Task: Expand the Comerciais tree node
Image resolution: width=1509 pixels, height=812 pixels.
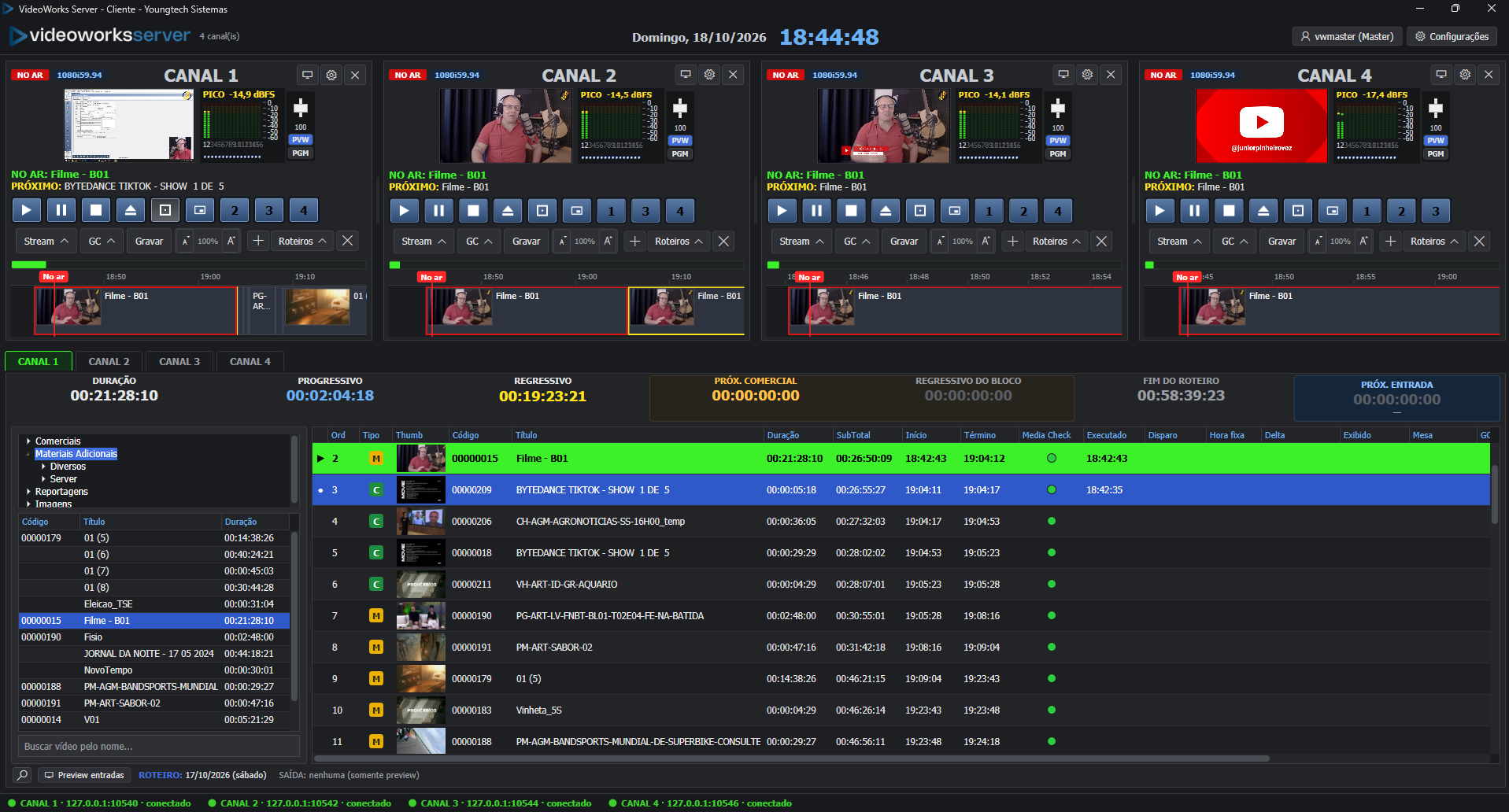Action: (29, 441)
